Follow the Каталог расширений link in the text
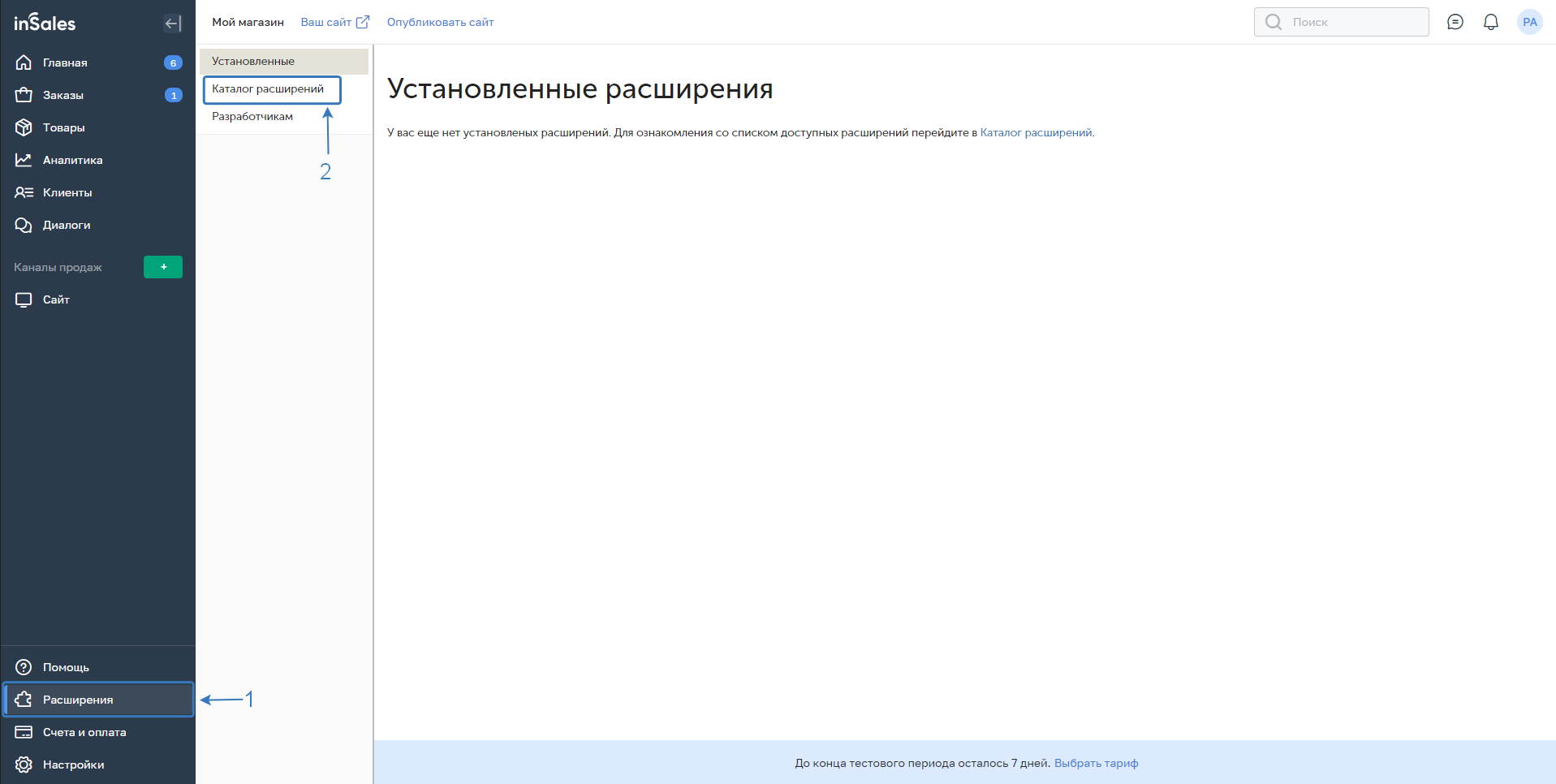The image size is (1556, 784). pos(1037,132)
